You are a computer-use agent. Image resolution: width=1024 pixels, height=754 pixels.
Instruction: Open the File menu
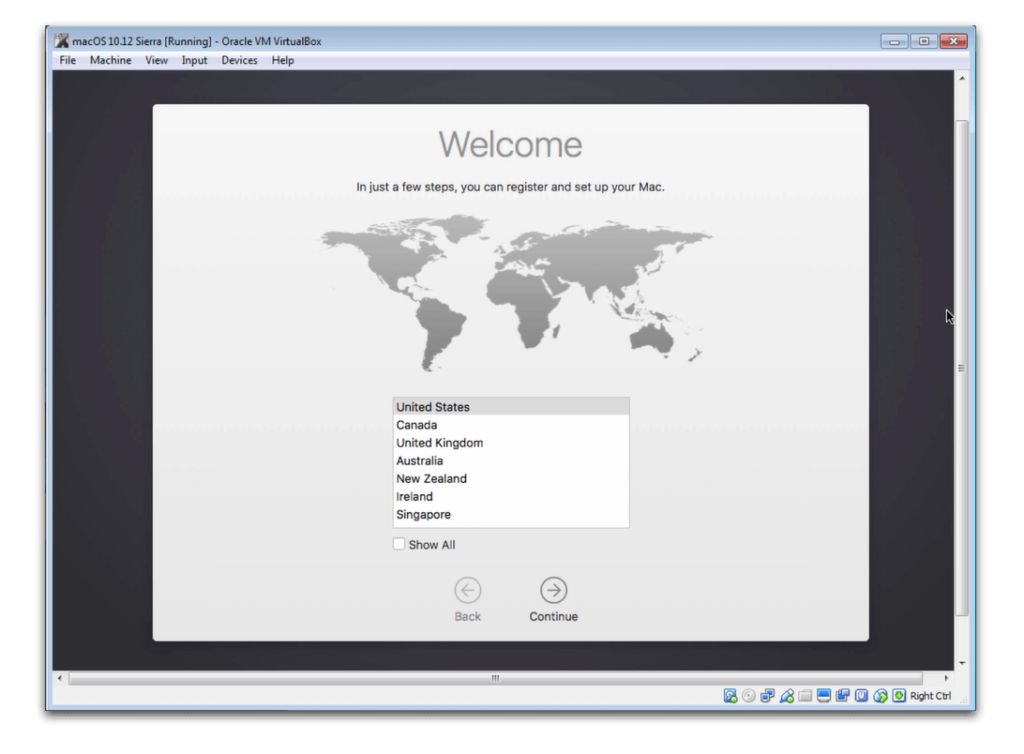tap(68, 60)
